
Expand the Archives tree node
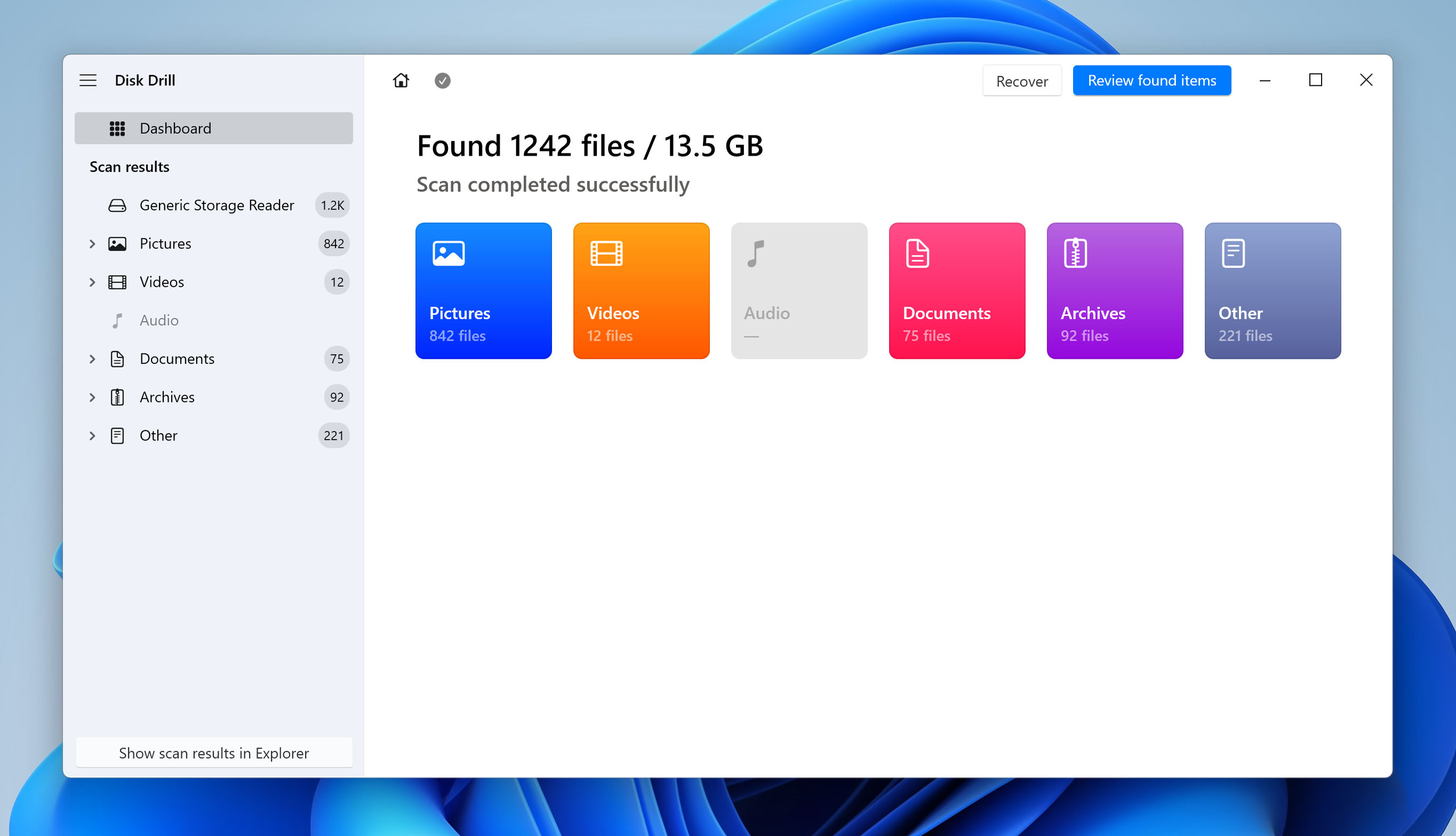pos(92,397)
